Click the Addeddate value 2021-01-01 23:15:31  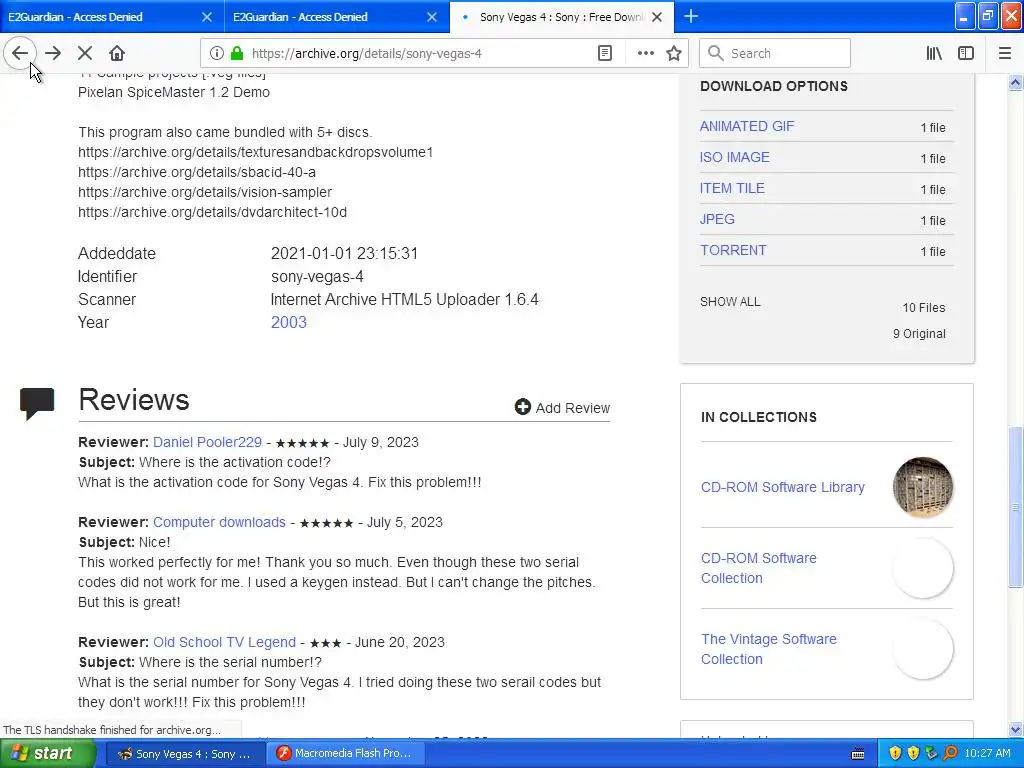(344, 253)
